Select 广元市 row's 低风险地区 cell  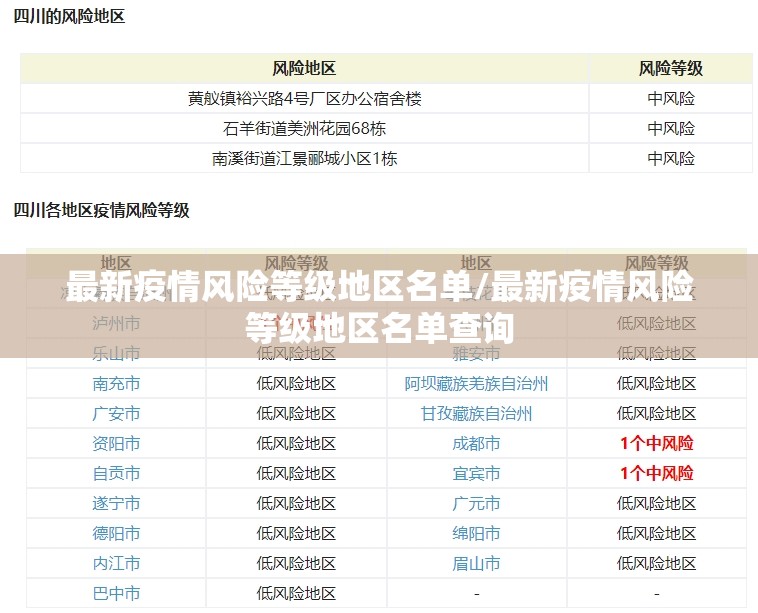pyautogui.click(x=656, y=503)
